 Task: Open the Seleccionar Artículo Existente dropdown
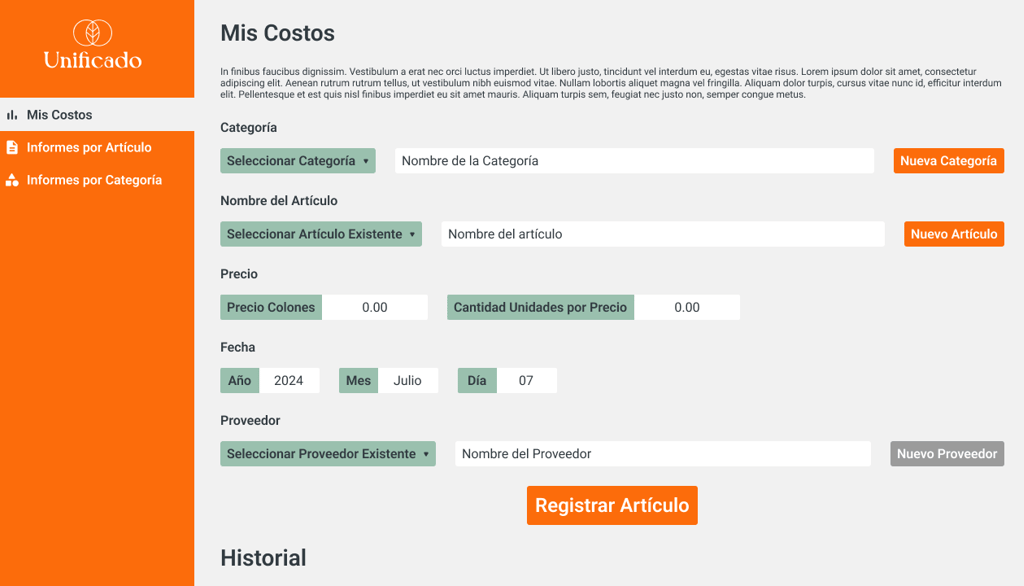pos(321,234)
